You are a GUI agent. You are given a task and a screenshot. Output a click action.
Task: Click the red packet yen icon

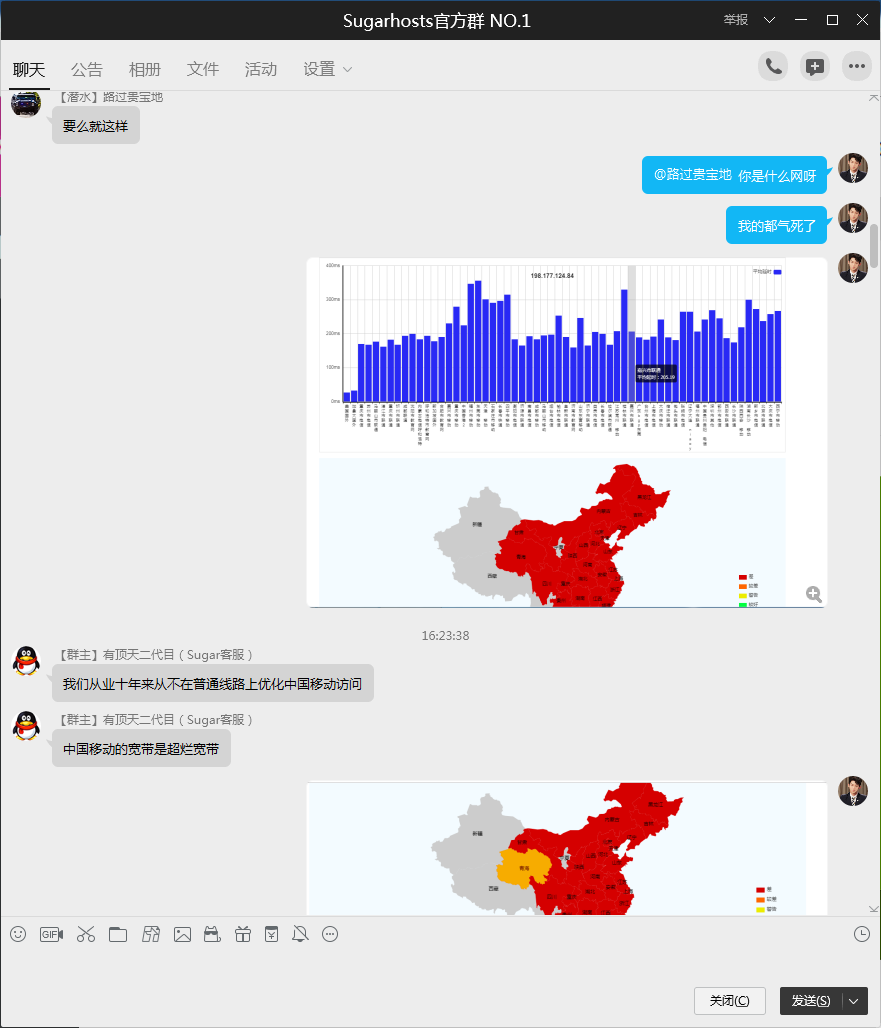pos(271,934)
